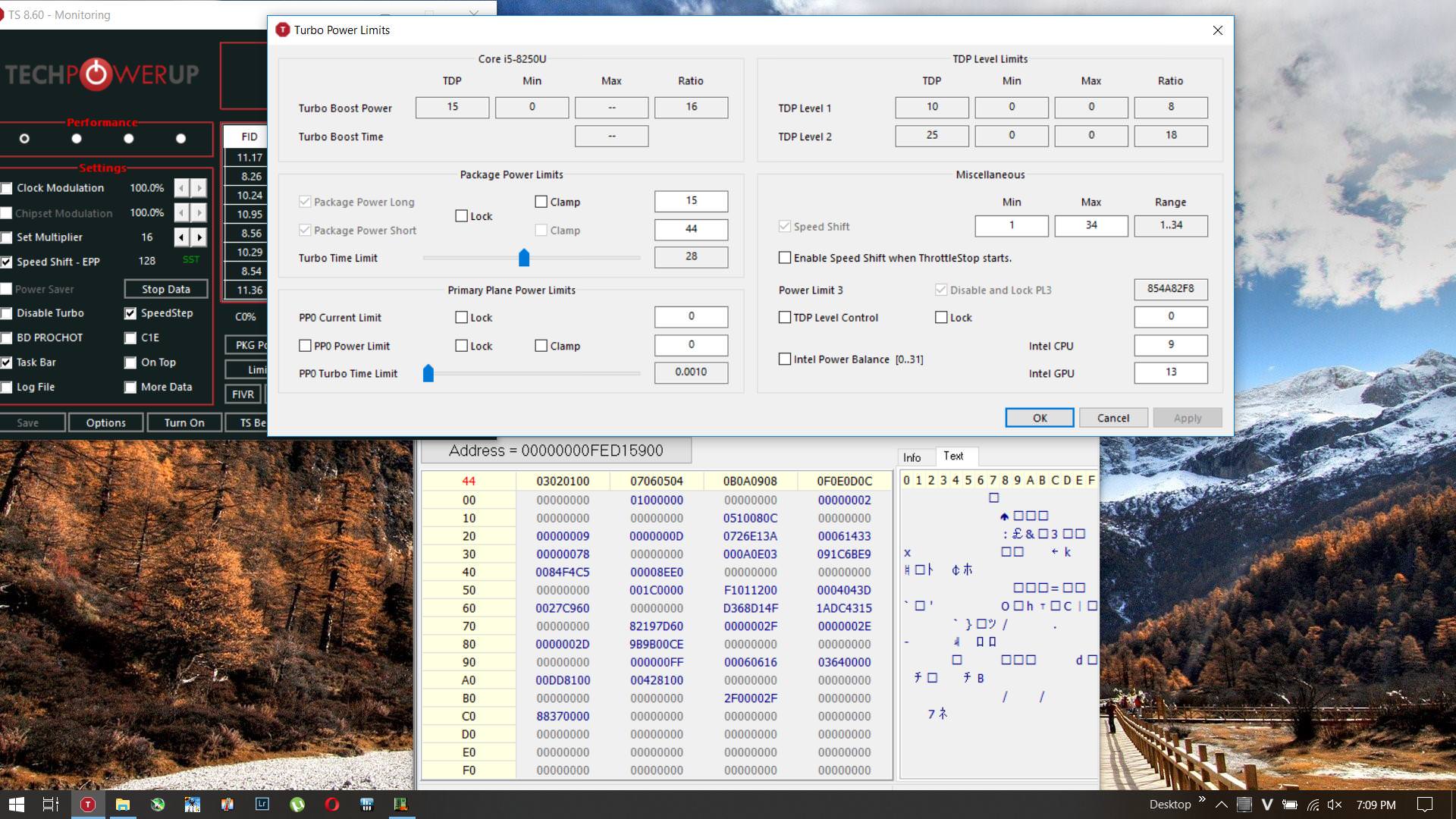
Task: Select the Text tab
Action: (x=953, y=457)
